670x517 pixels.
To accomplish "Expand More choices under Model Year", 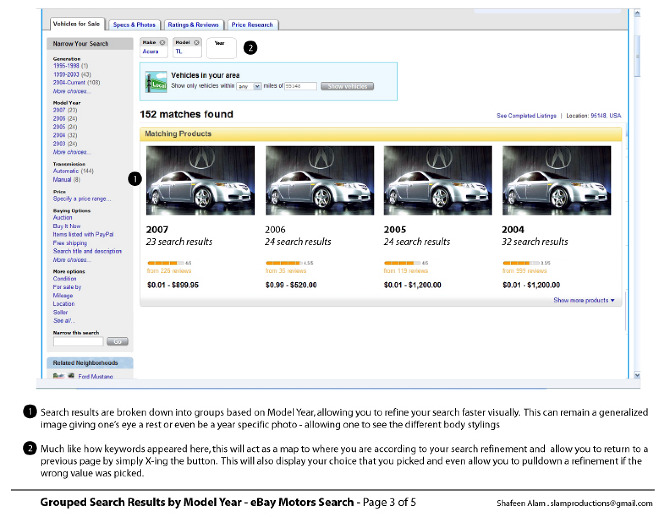I will pyautogui.click(x=70, y=152).
